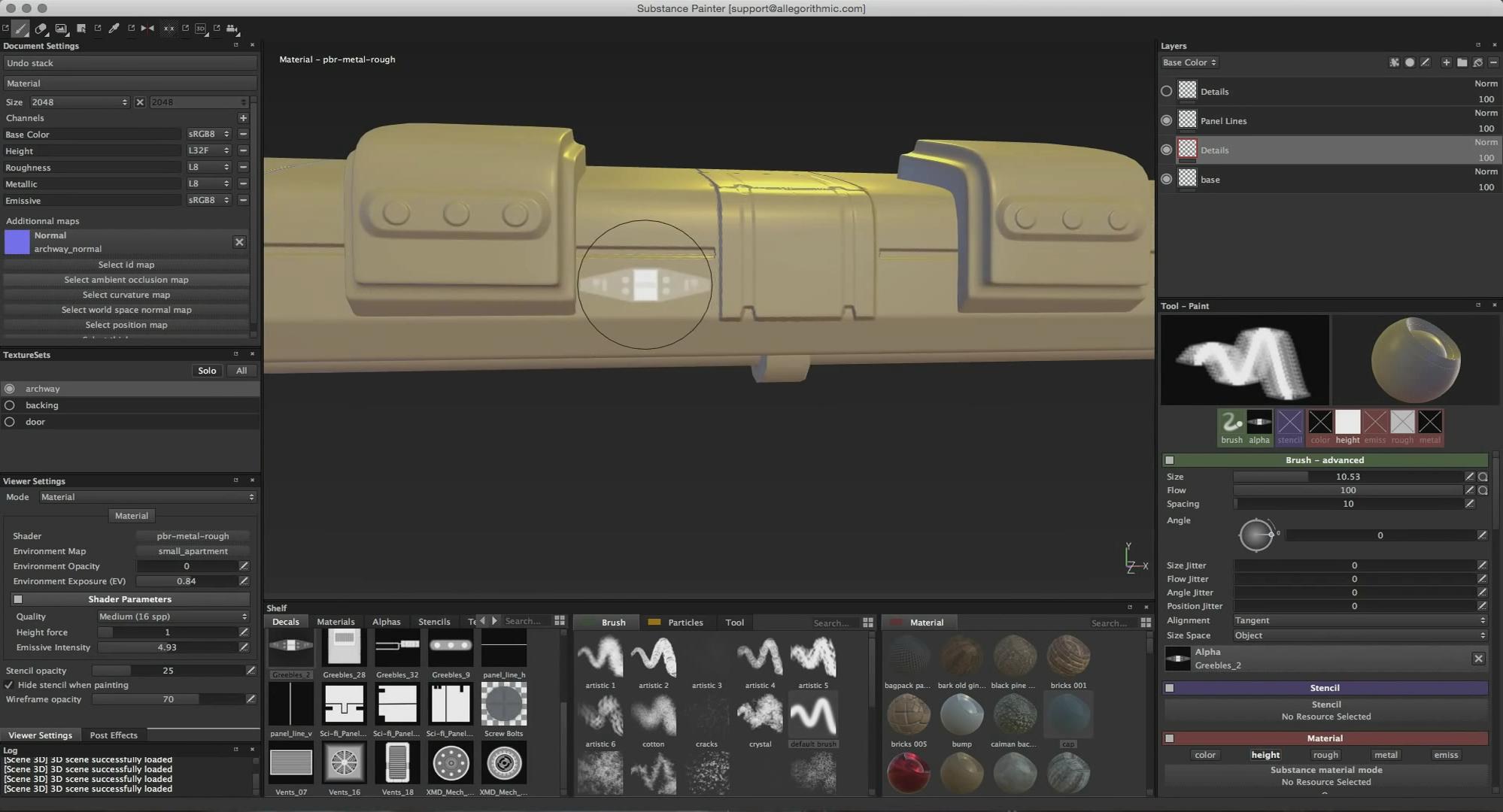This screenshot has height=812, width=1503.
Task: Toggle the symmetry mirror tool
Action: click(147, 29)
